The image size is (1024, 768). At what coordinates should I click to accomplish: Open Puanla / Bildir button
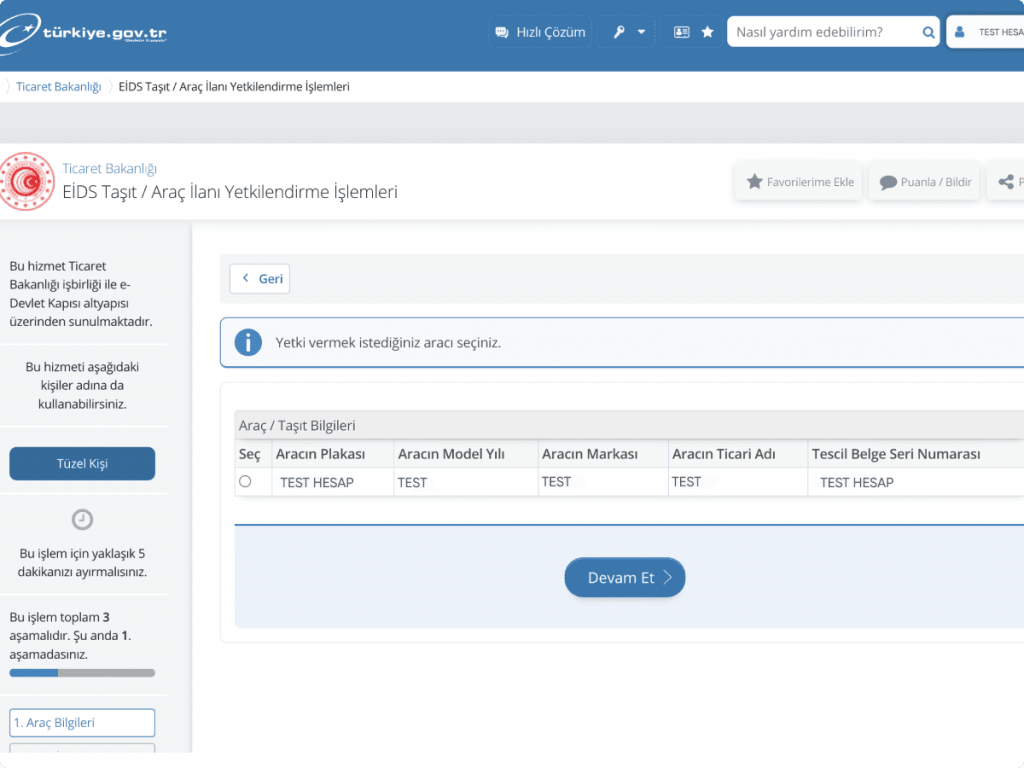(924, 182)
